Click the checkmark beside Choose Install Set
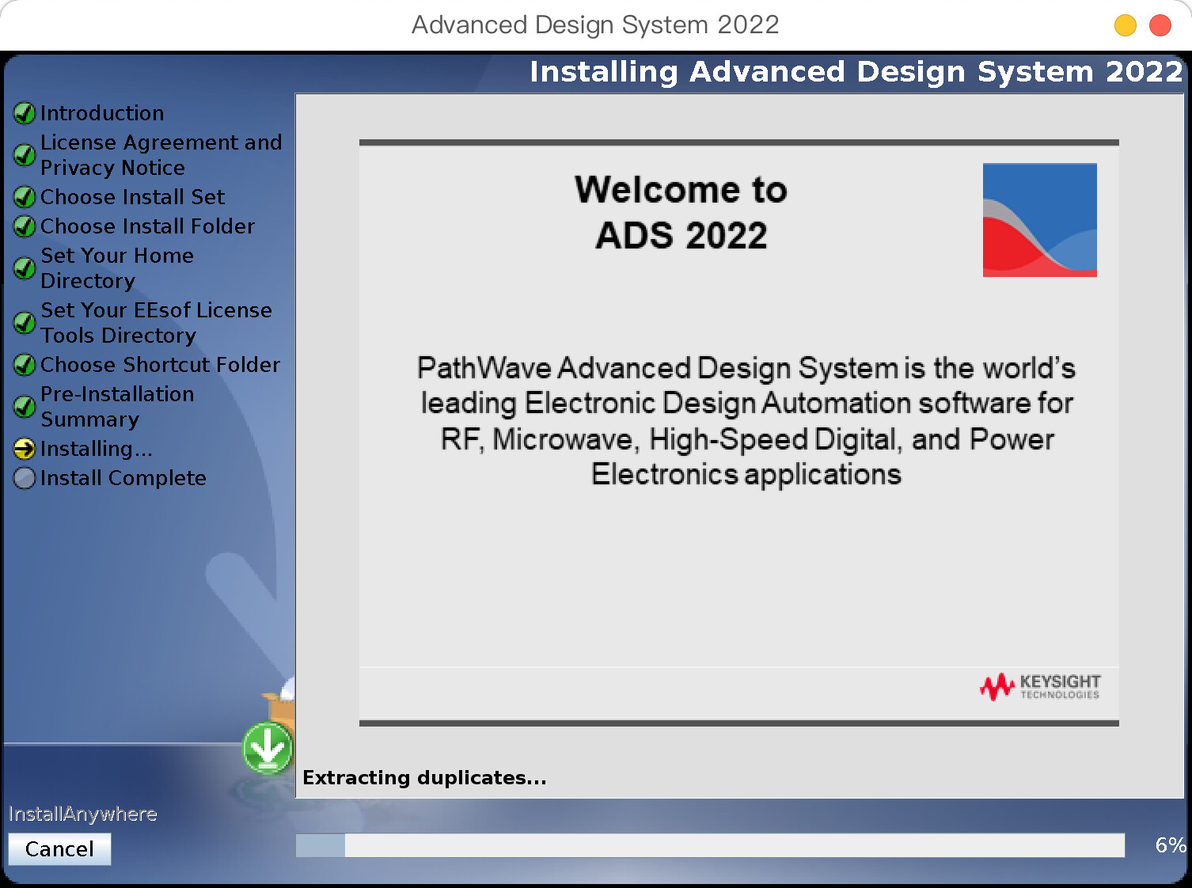 coord(24,197)
